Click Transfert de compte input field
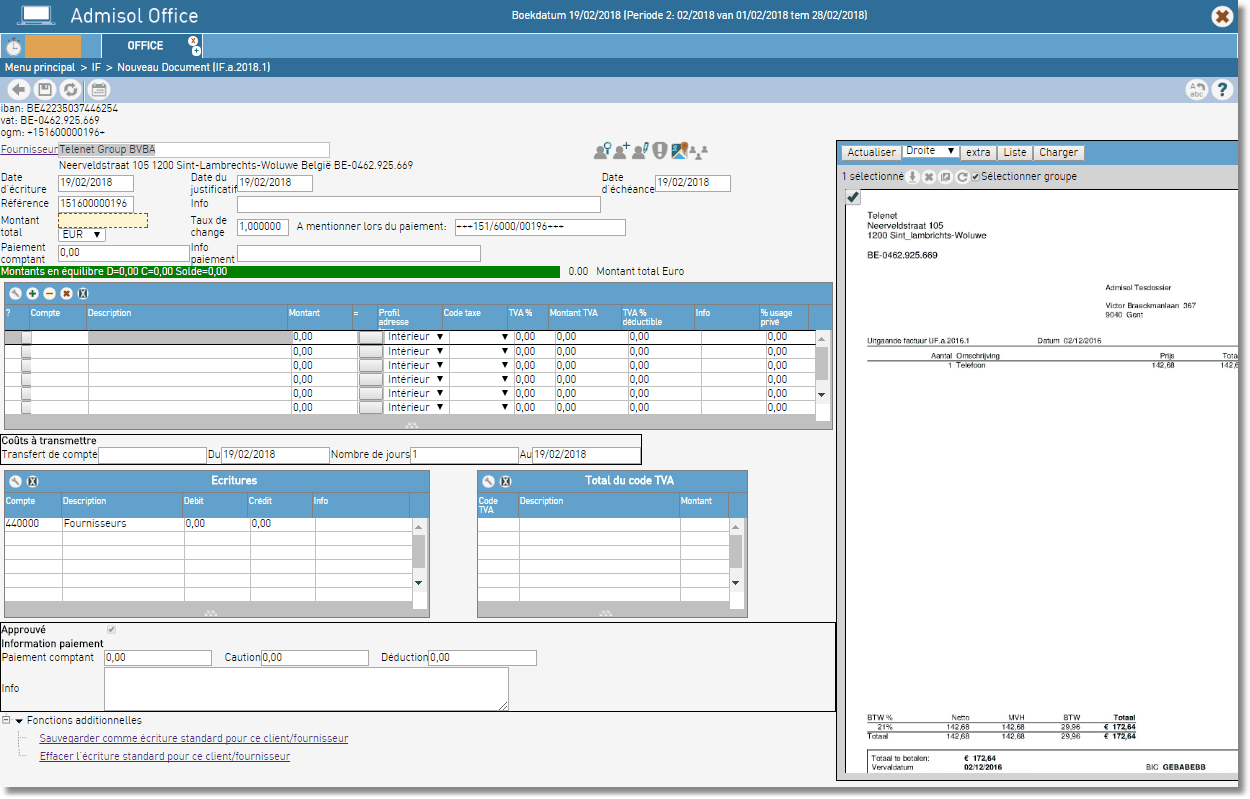Viewport: 1250px width, 799px height. [x=152, y=455]
